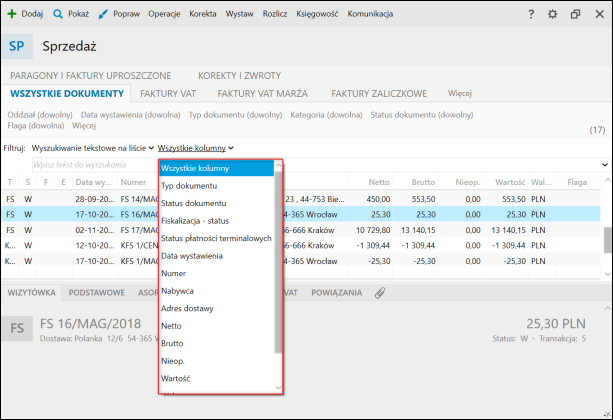Expand the search field dropdown arrow
The image size is (613, 420).
[604, 164]
